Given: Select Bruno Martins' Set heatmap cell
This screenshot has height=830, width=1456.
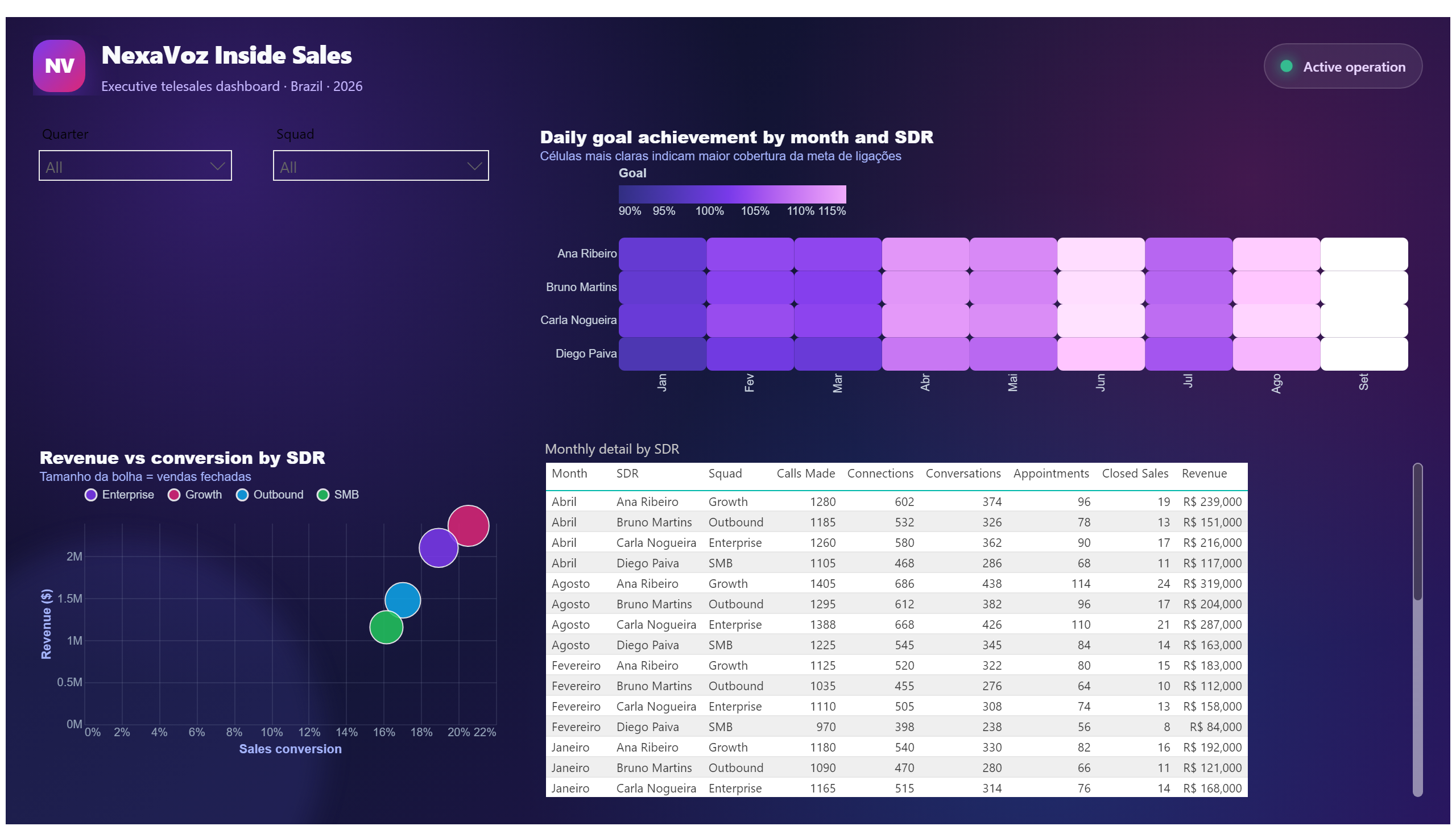Looking at the screenshot, I should [x=1364, y=288].
